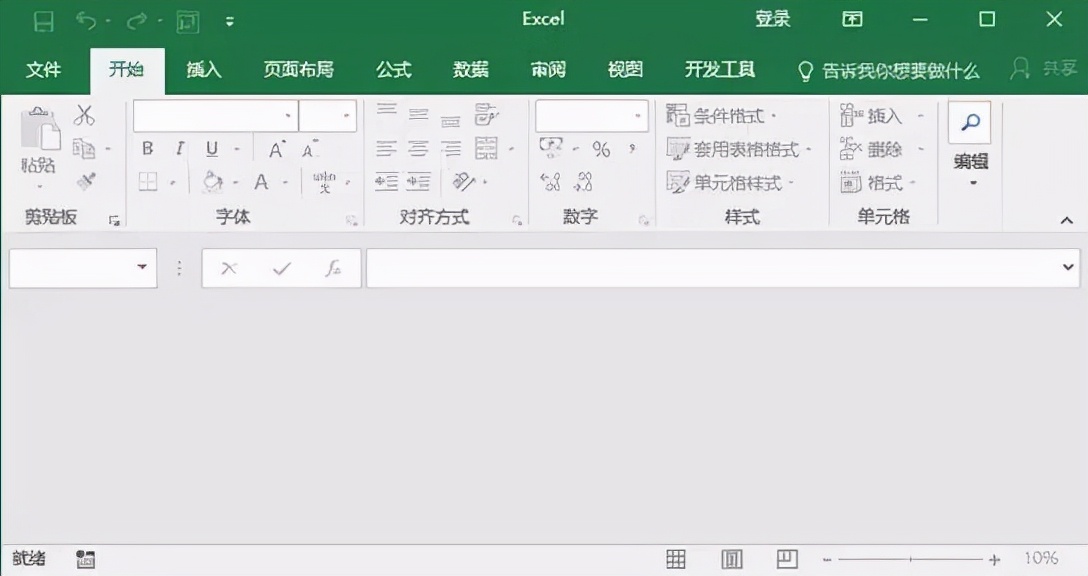
Task: Click the 删除 cells button
Action: coord(881,149)
